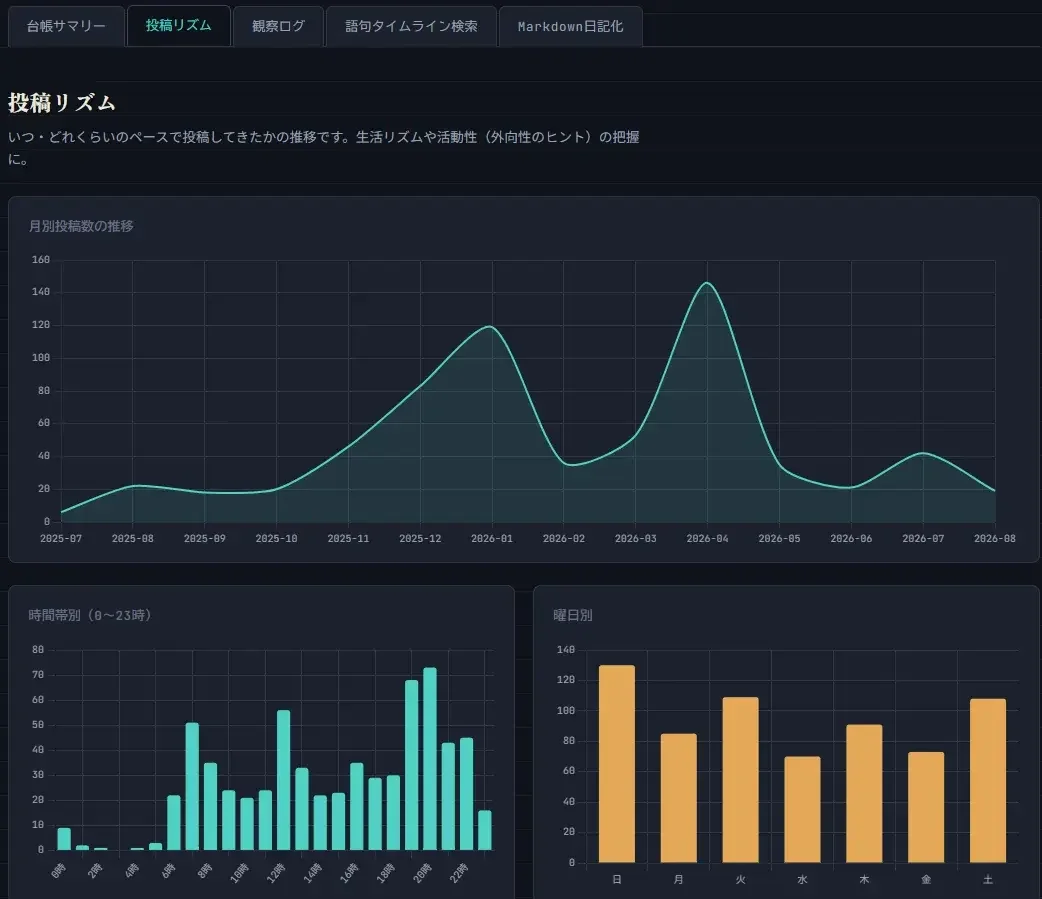The height and width of the screenshot is (899, 1042).
Task: Click the 水 bar in weekday chart
Action: (x=802, y=809)
